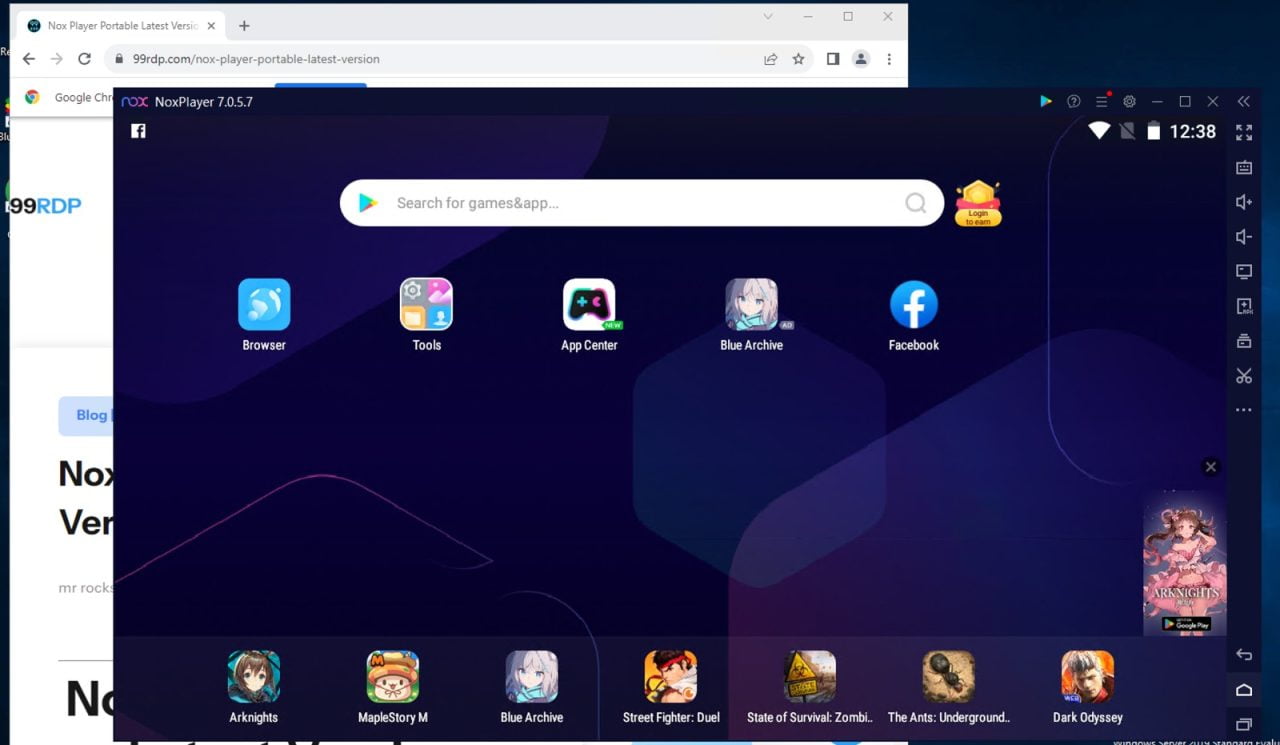This screenshot has height=745, width=1280.
Task: Click the Login to earn button
Action: click(x=977, y=208)
